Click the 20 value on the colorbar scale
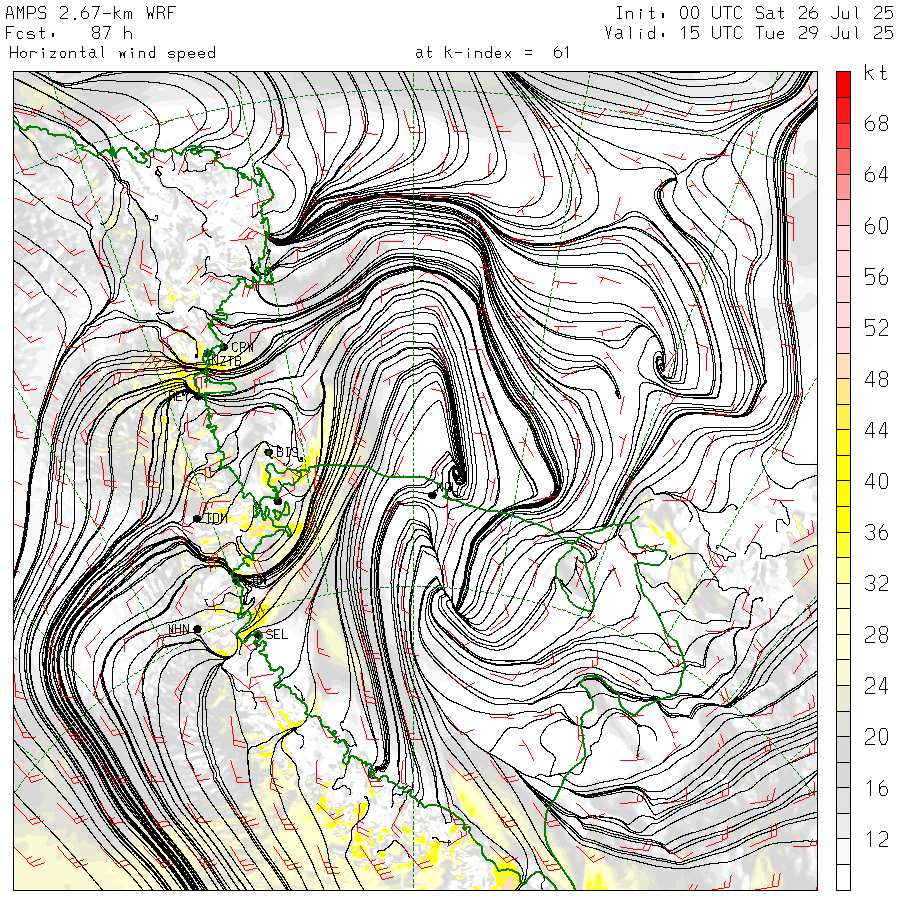The height and width of the screenshot is (900, 900). (876, 737)
